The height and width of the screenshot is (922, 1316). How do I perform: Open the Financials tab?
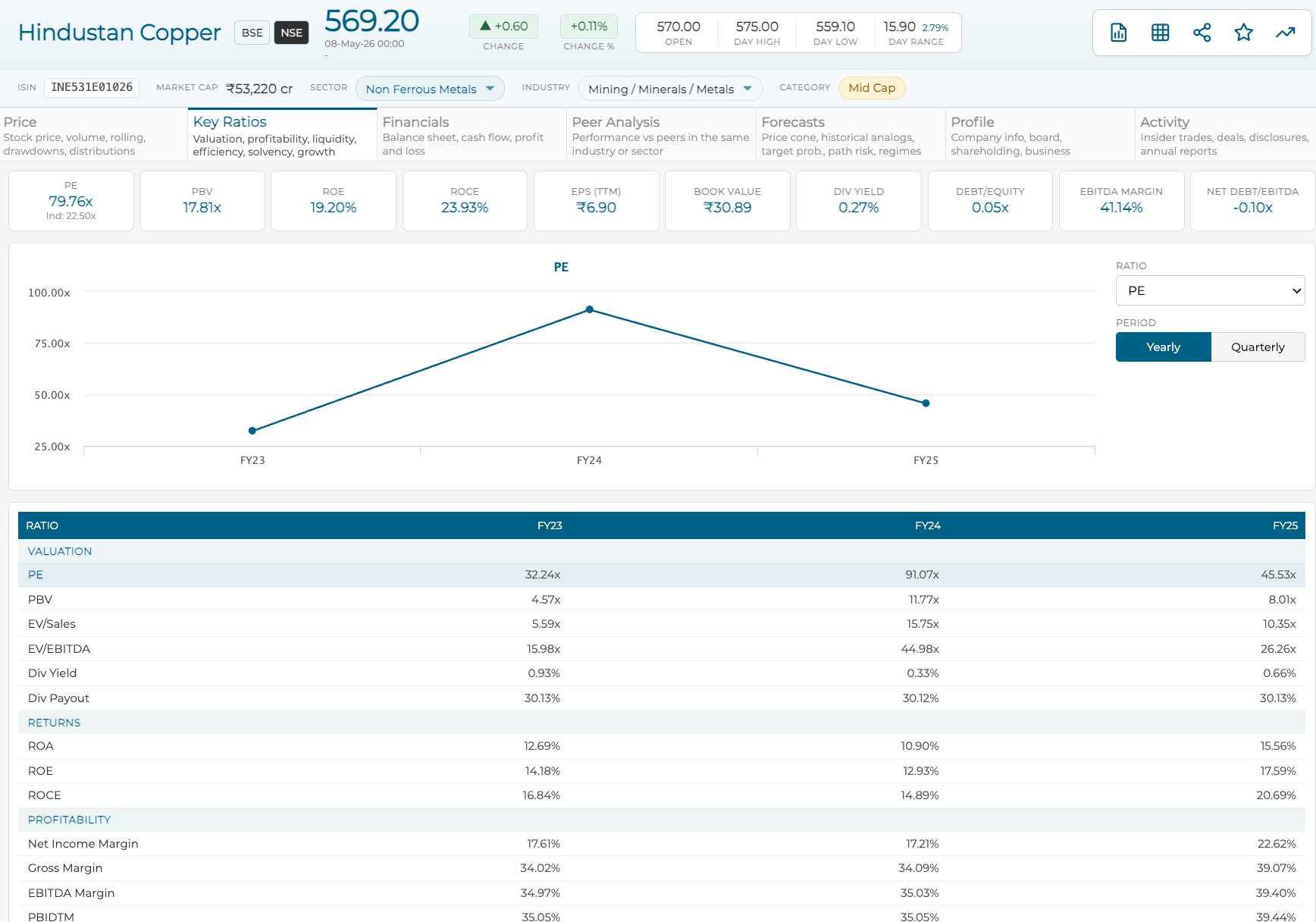(x=472, y=135)
